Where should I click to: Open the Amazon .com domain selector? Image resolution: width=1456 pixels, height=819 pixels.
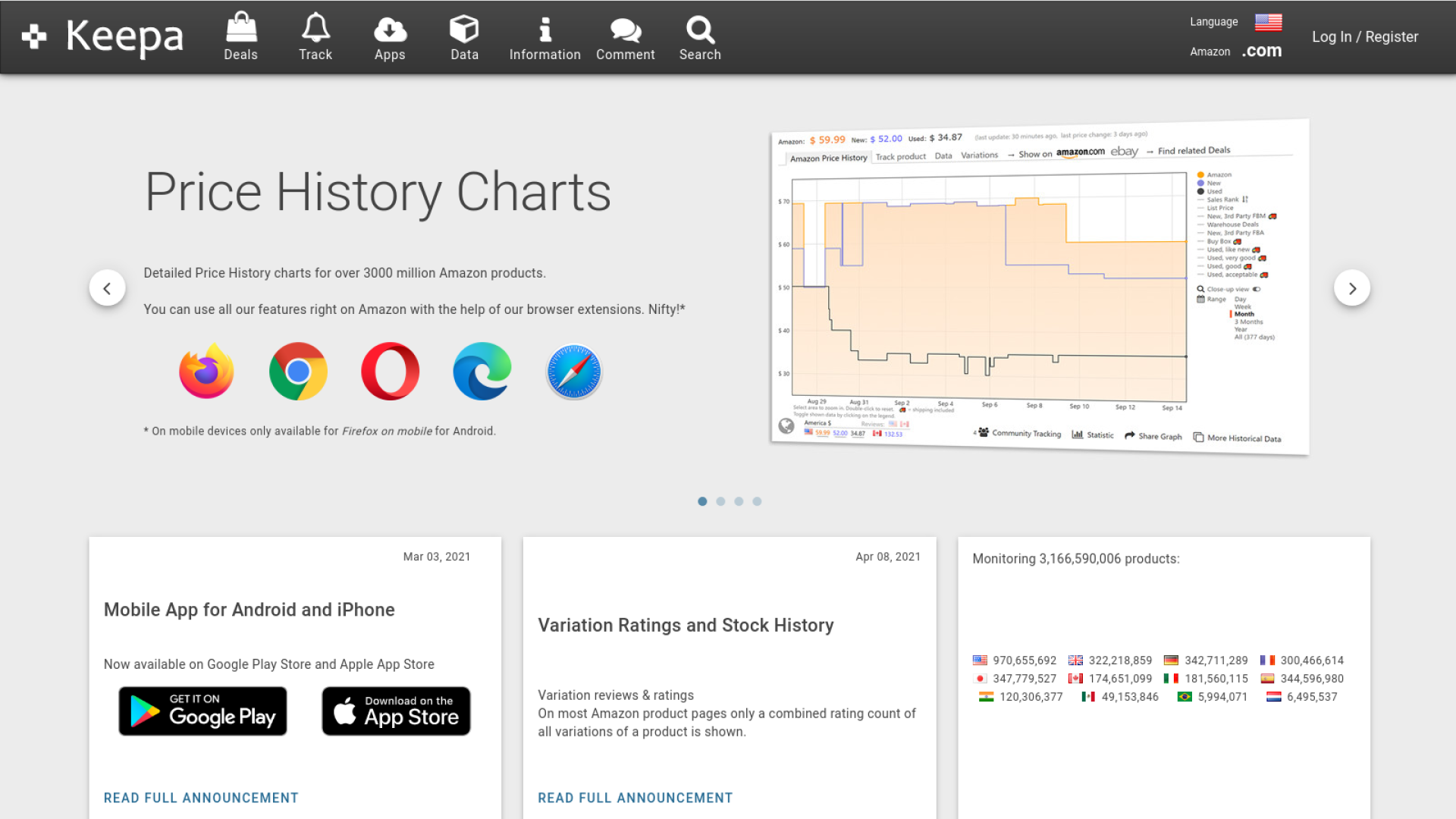point(1261,51)
